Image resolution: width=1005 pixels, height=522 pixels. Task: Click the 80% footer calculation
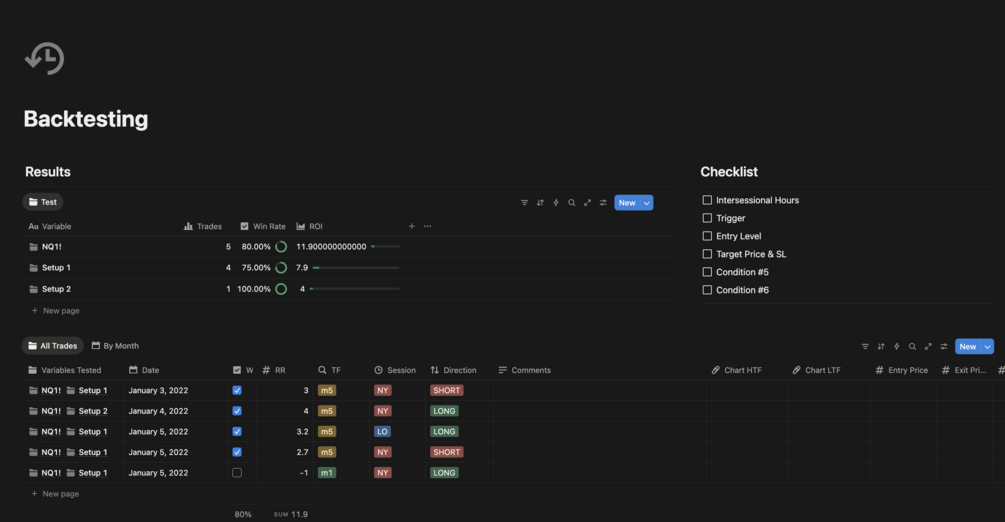point(243,514)
